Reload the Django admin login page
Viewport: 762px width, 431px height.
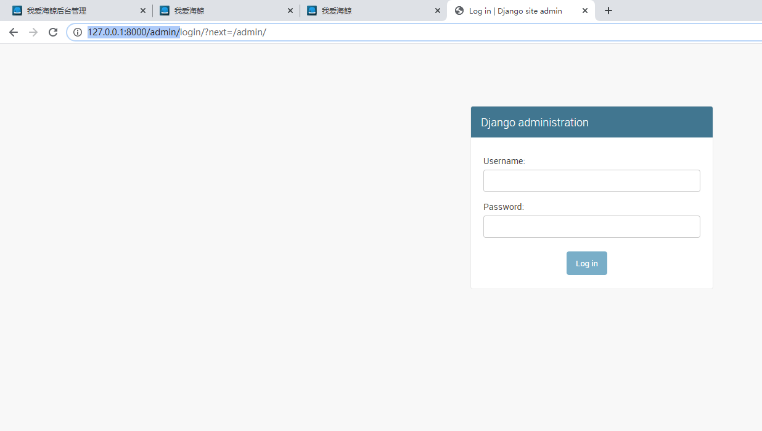point(53,32)
